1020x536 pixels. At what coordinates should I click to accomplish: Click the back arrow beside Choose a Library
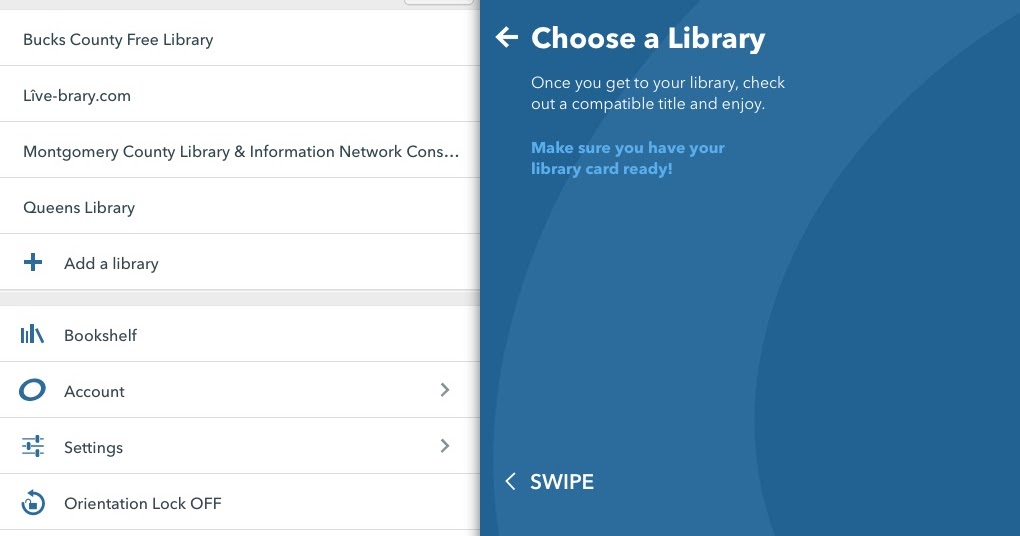(x=507, y=38)
